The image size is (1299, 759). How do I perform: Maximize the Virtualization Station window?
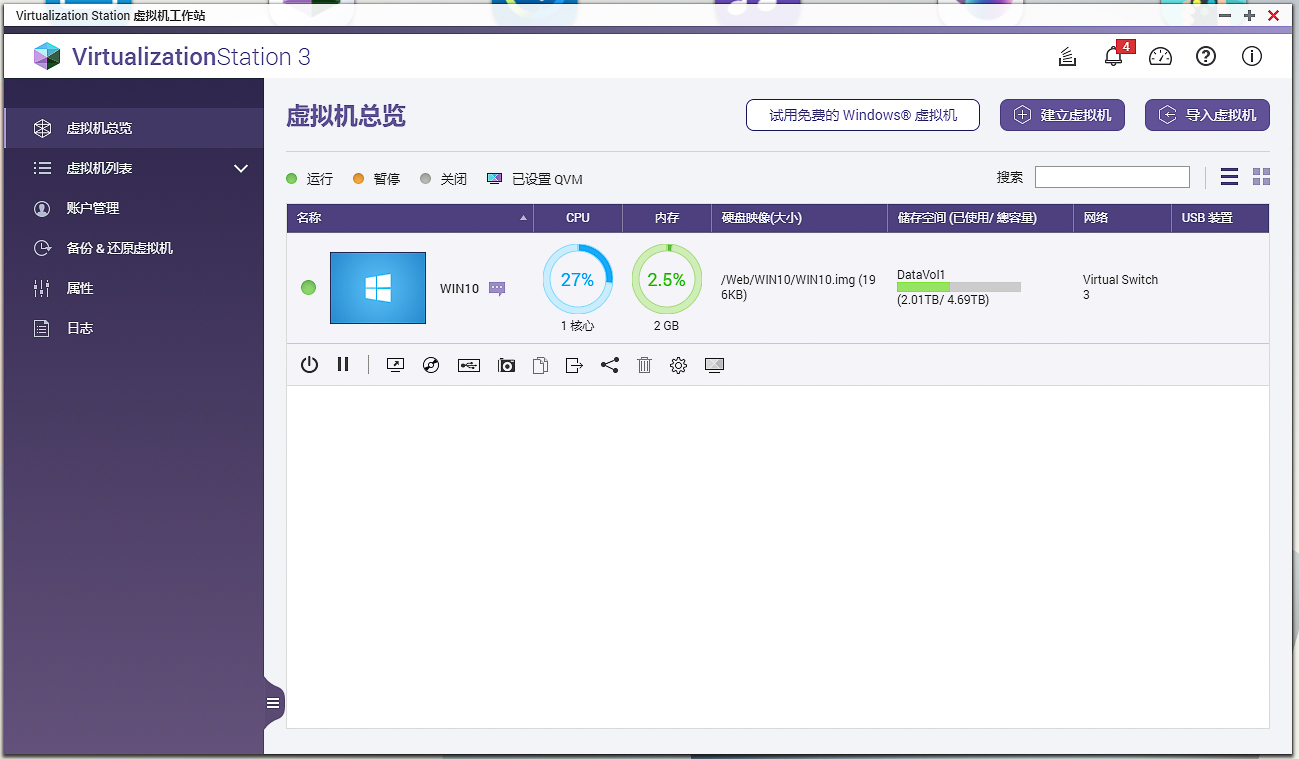pyautogui.click(x=1249, y=16)
